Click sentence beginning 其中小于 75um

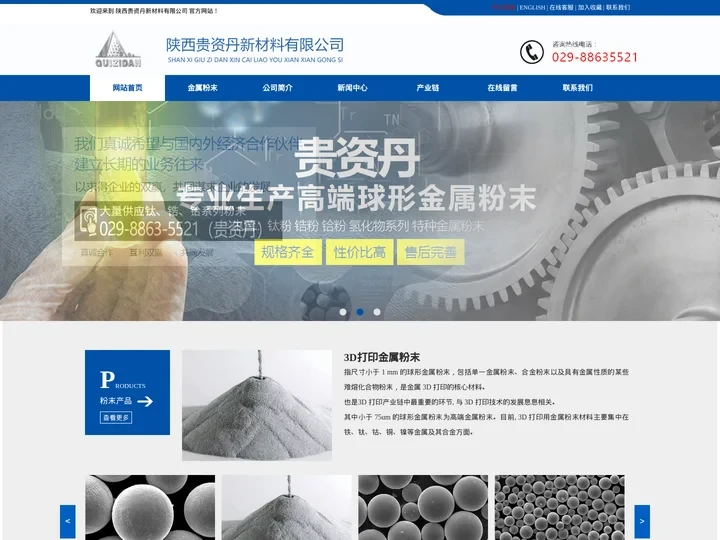click(486, 424)
